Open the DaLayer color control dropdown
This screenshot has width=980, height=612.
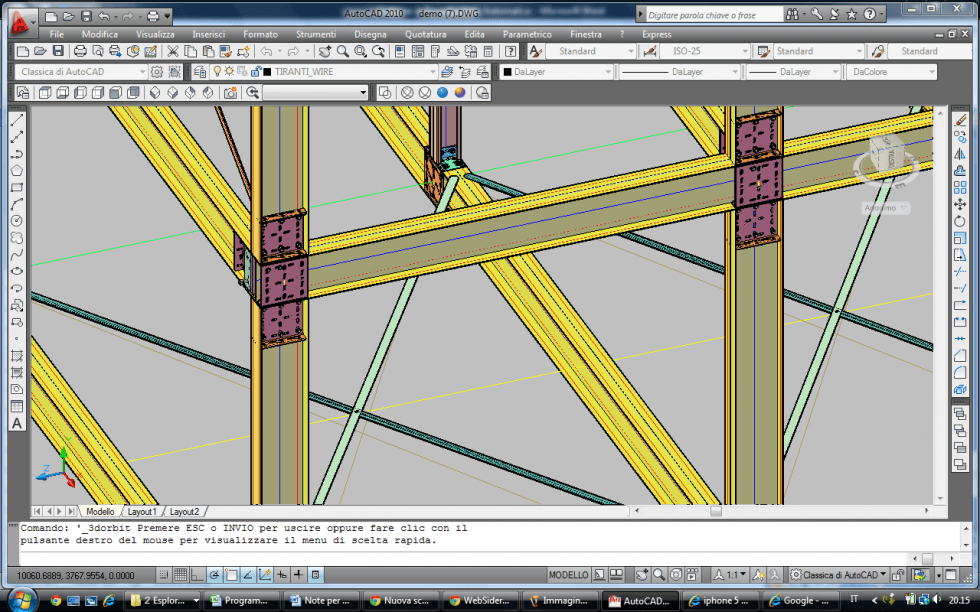tap(553, 72)
